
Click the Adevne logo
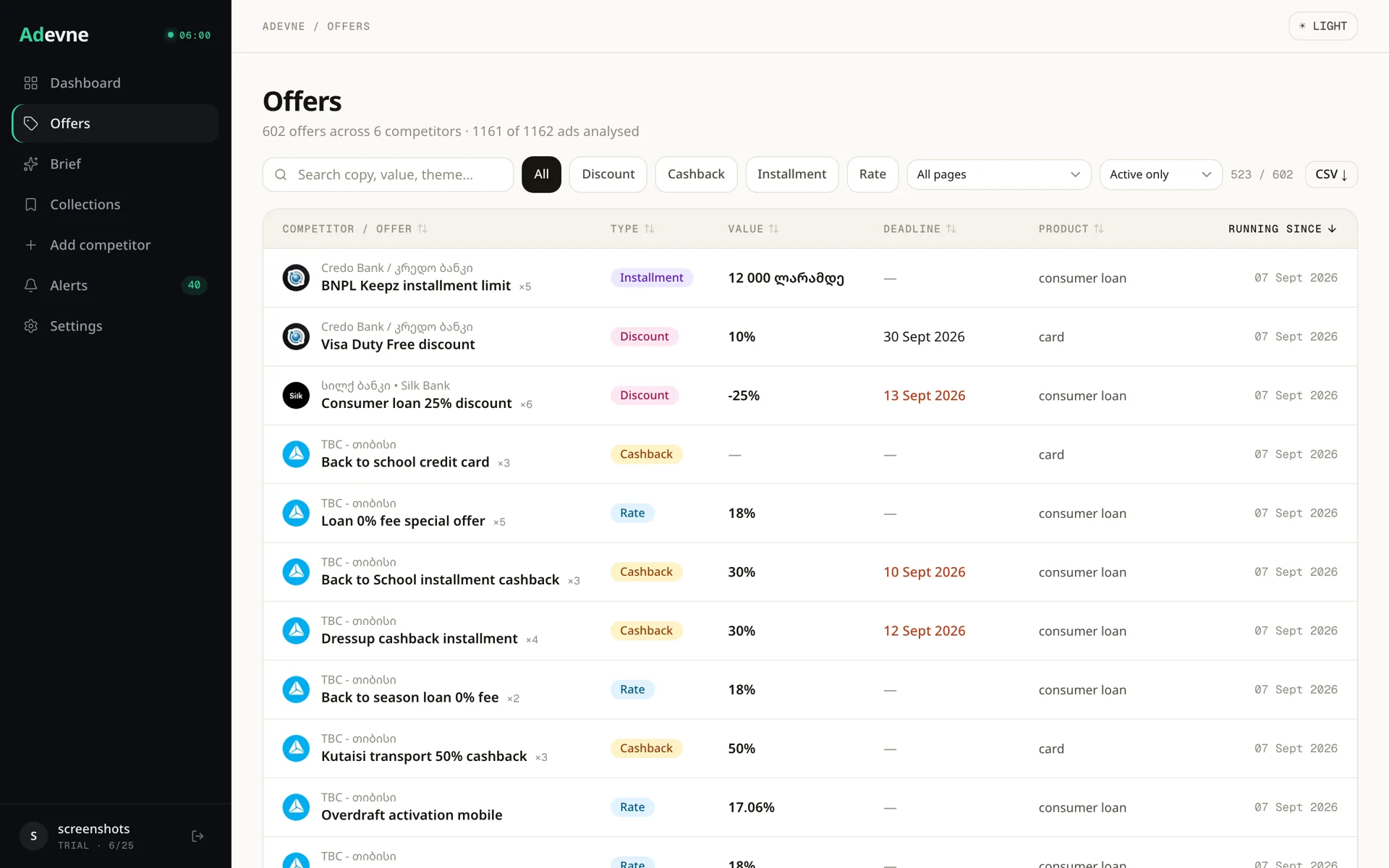[54, 35]
